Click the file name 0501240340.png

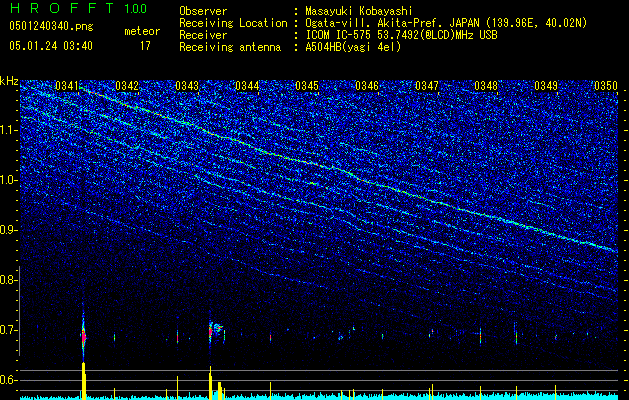tap(51, 26)
